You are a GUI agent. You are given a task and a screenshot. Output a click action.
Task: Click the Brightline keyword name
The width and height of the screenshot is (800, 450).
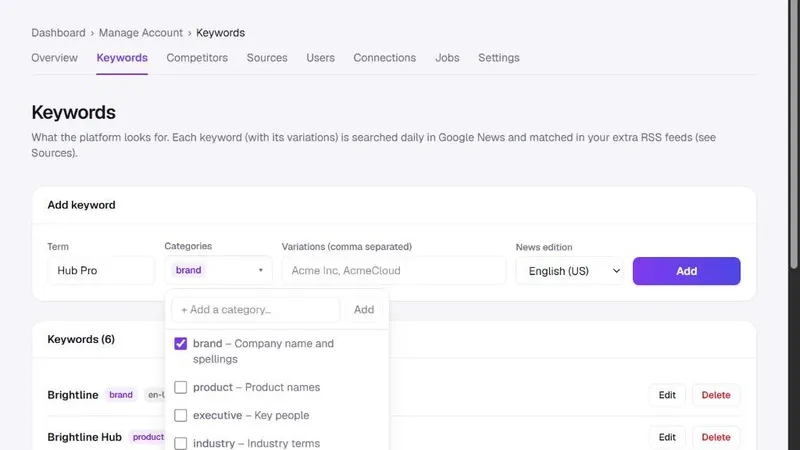click(x=73, y=395)
